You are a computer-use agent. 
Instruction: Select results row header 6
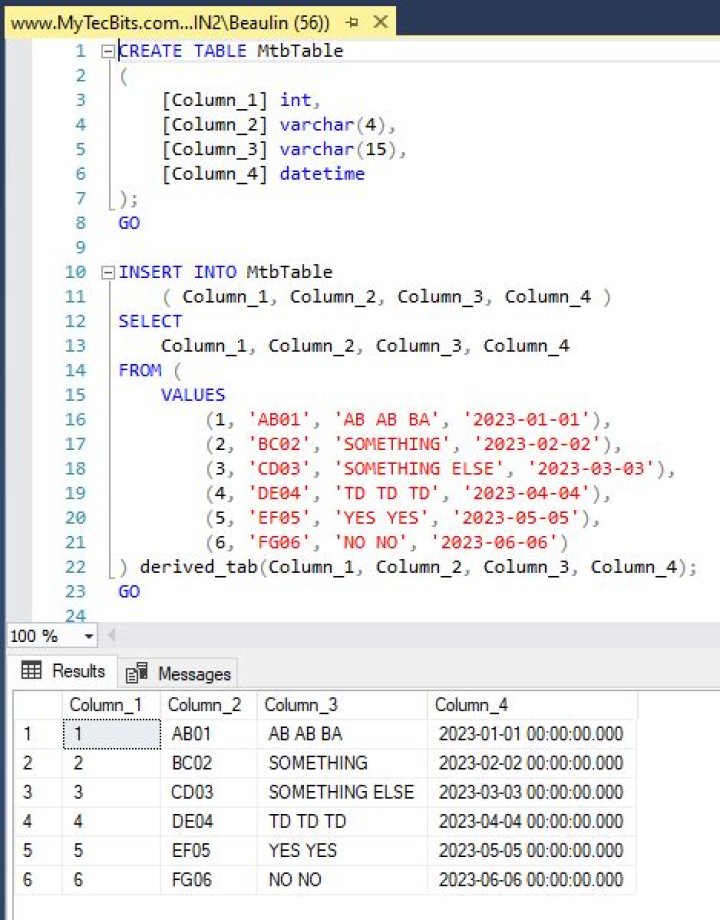point(38,880)
